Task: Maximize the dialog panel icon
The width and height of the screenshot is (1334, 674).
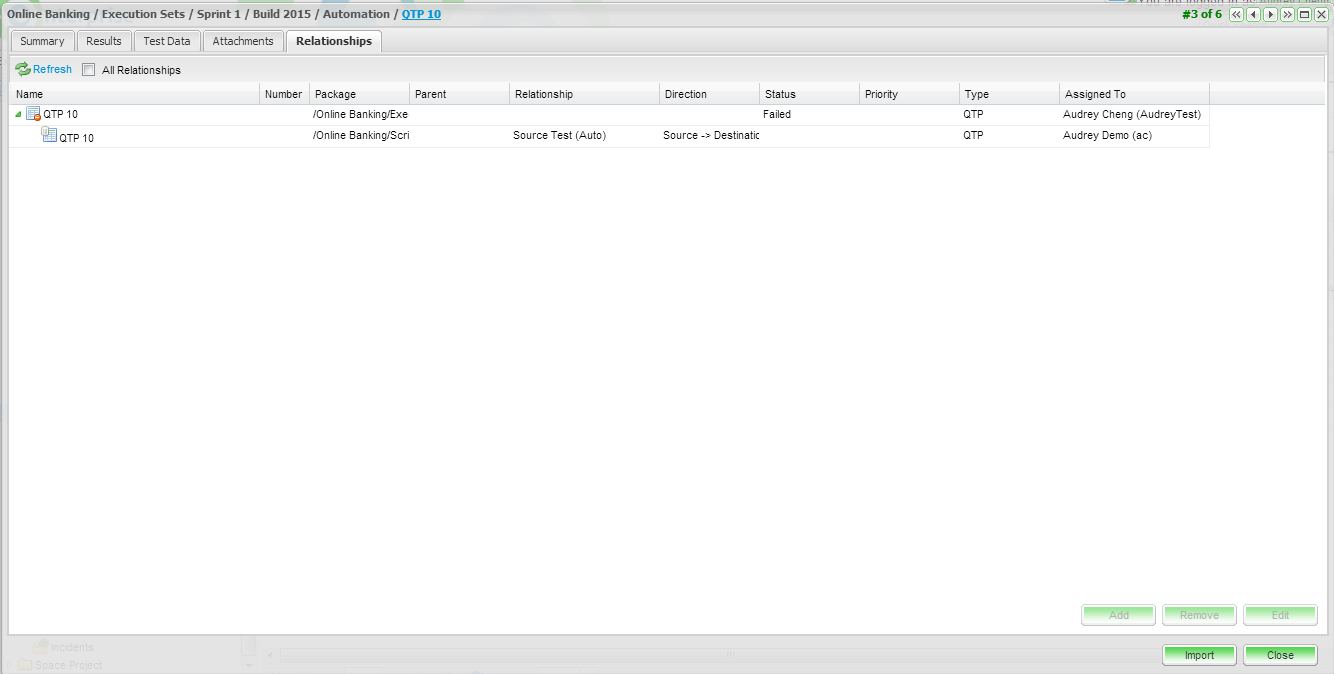Action: [x=1305, y=15]
